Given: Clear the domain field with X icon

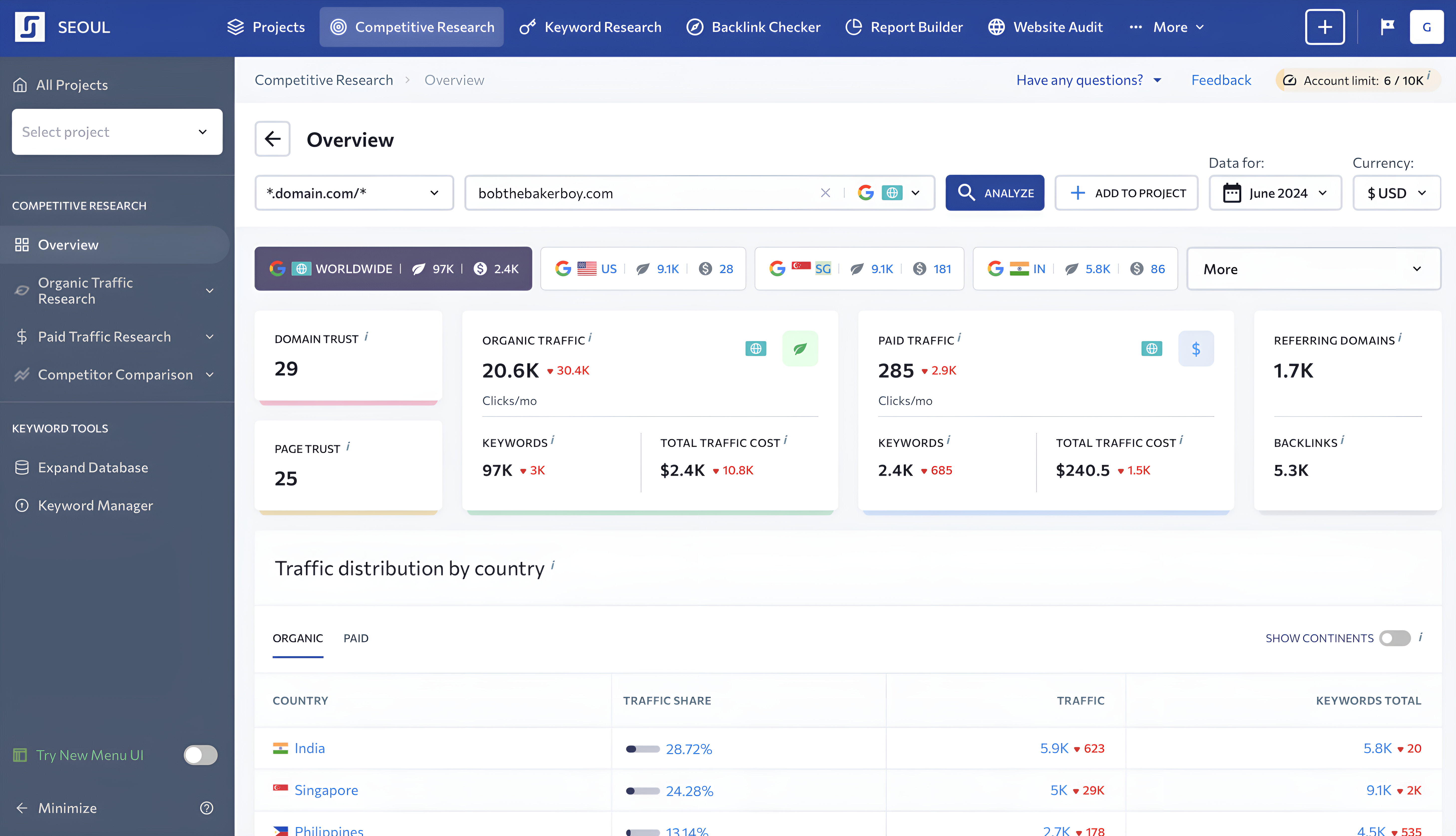Looking at the screenshot, I should pos(825,193).
